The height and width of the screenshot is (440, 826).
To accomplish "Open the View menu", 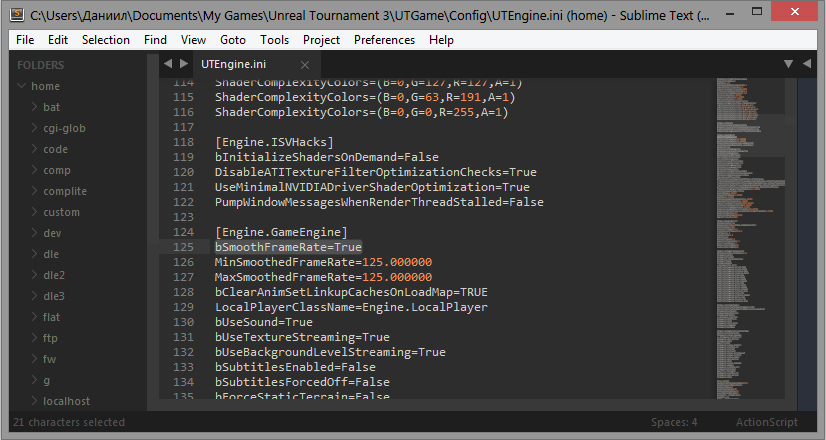I will pos(193,40).
